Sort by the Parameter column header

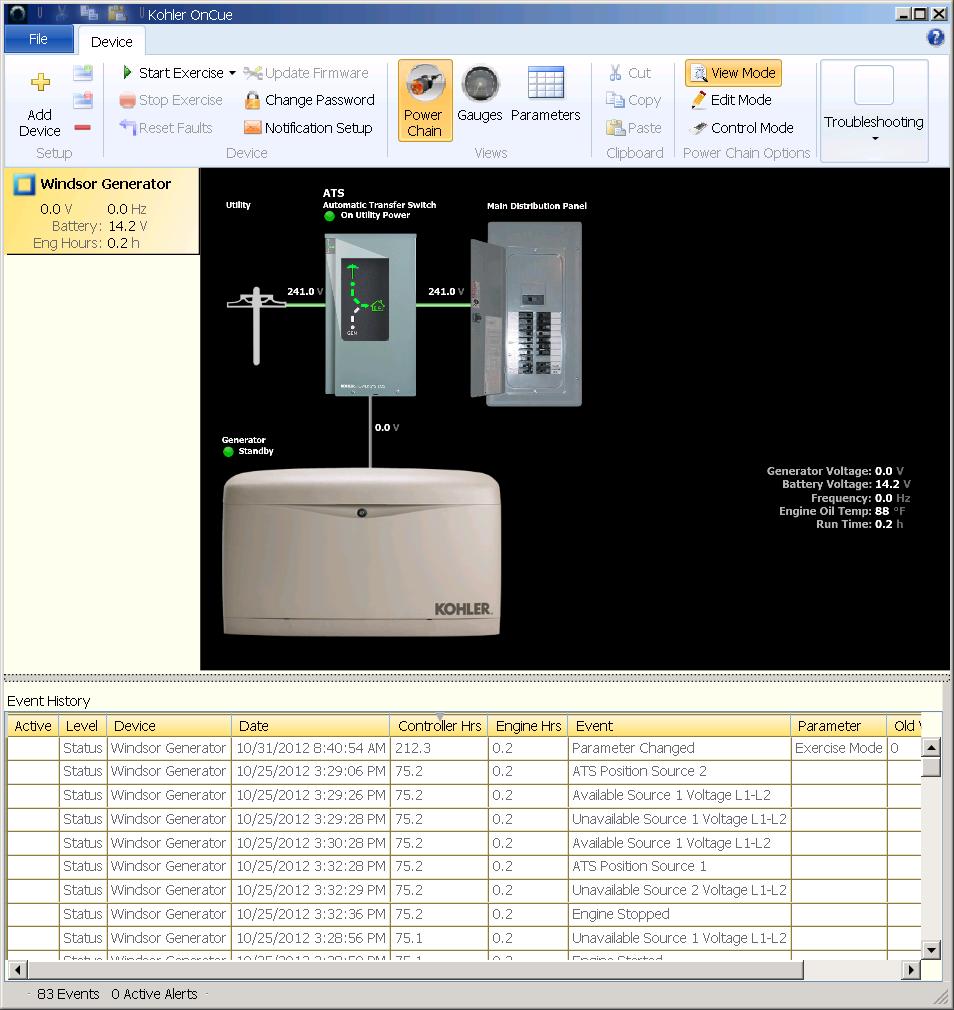pyautogui.click(x=838, y=726)
